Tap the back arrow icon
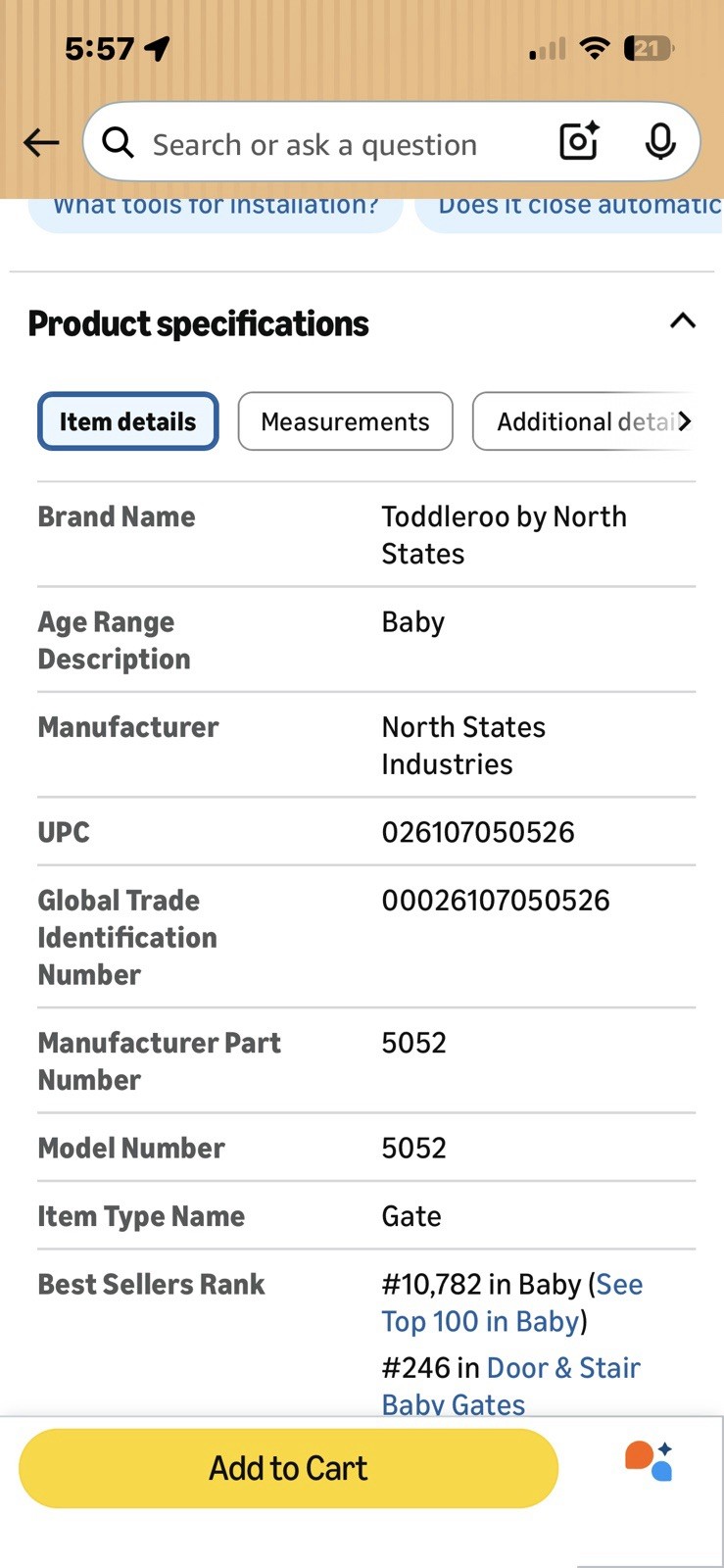Screen dimensions: 724x1568 (x=41, y=143)
